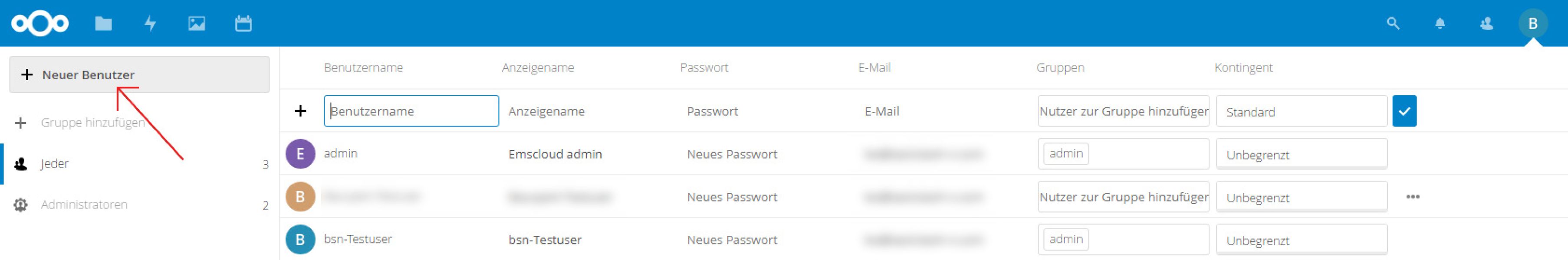Show notifications via bell icon

1440,24
